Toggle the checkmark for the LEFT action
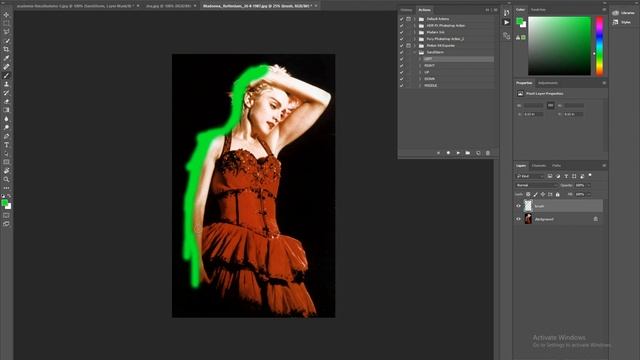This screenshot has width=640, height=360. 401,59
